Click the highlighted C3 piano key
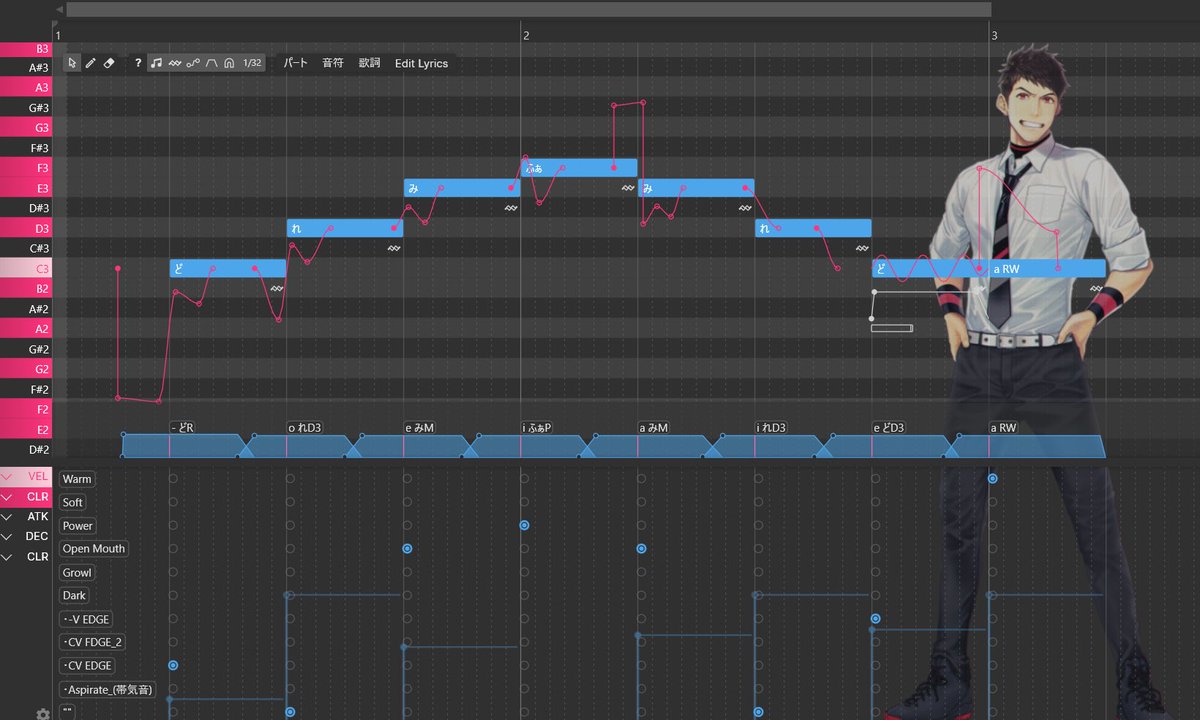This screenshot has height=720, width=1200. coord(26,268)
